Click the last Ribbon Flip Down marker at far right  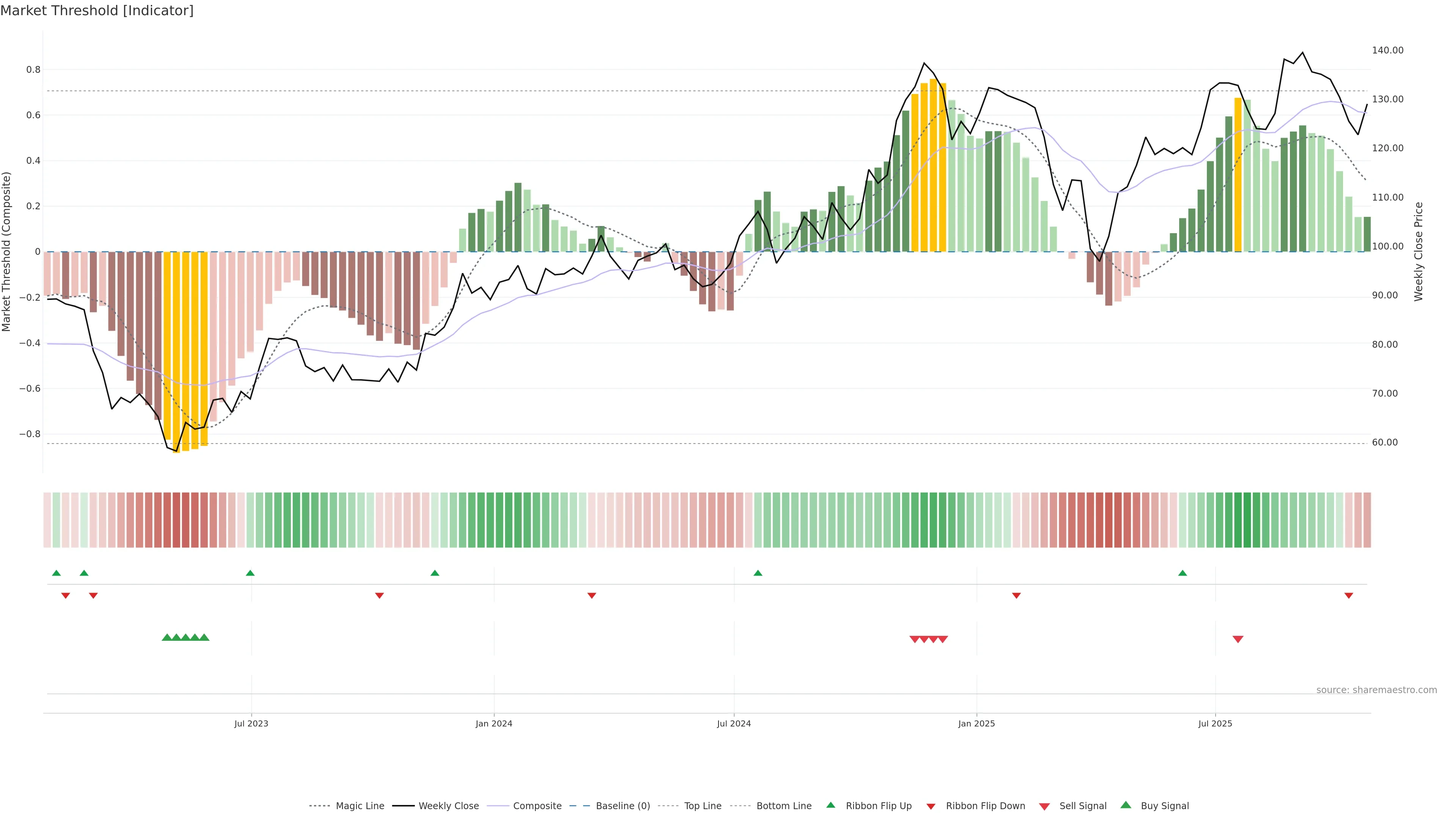coord(1349,595)
